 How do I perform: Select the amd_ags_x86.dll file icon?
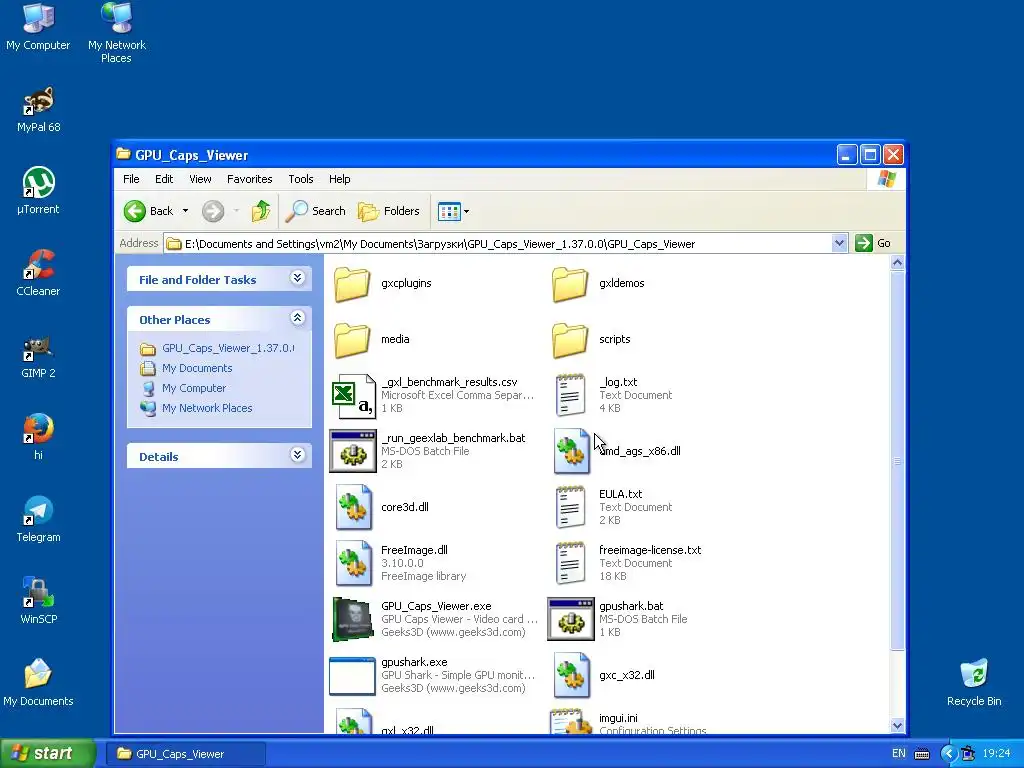click(571, 451)
